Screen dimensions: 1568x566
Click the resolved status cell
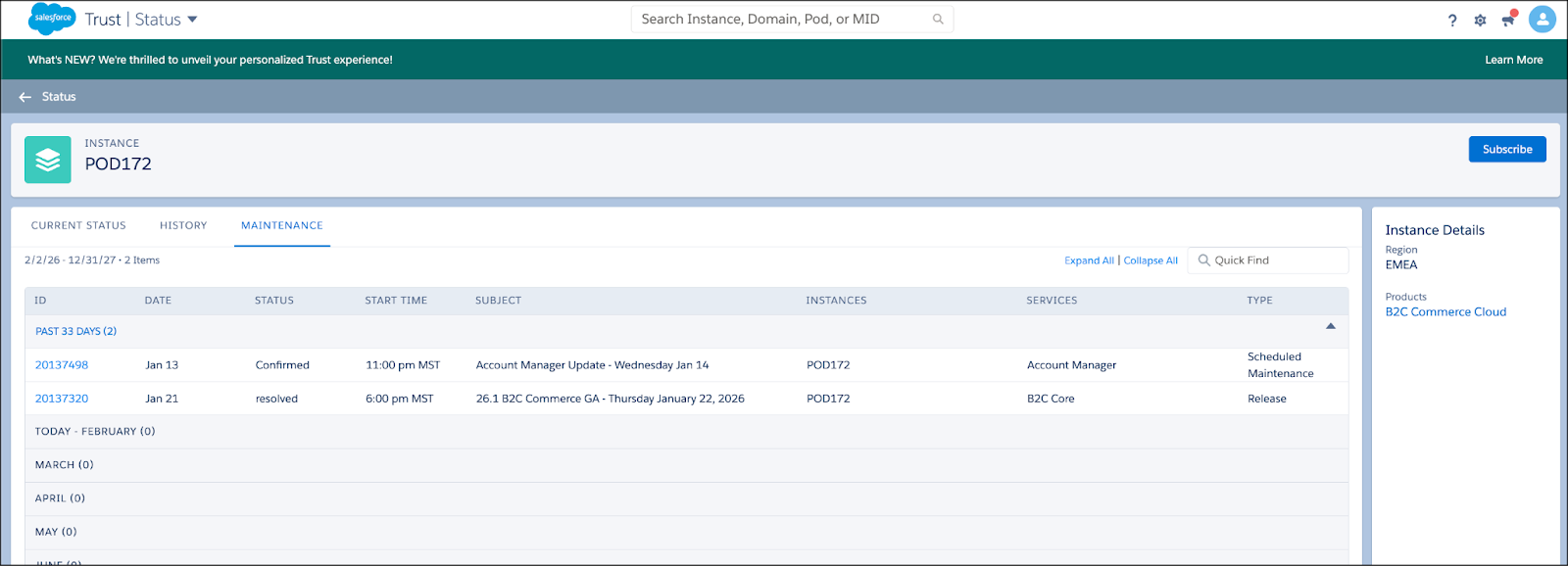(276, 399)
